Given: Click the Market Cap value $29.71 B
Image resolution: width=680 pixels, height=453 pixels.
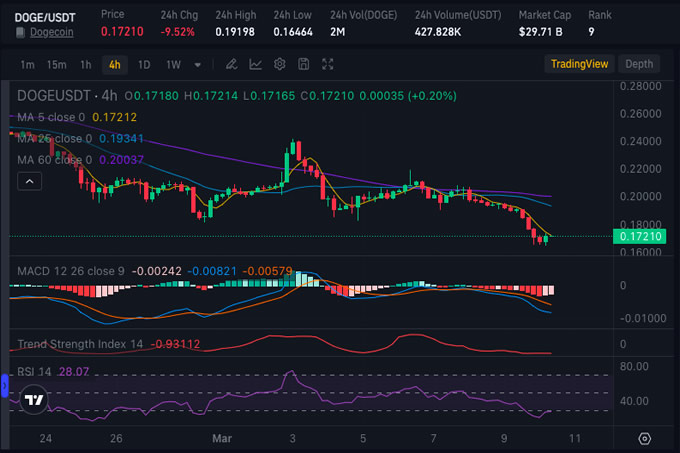Looking at the screenshot, I should tap(540, 32).
